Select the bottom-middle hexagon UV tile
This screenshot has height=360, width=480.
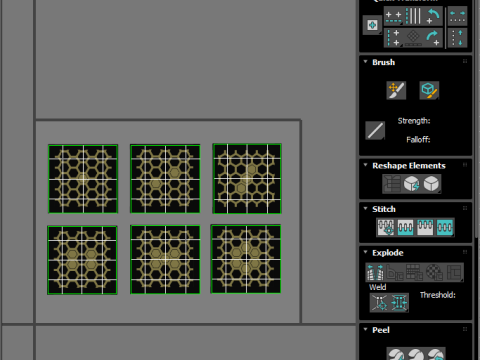(165, 259)
